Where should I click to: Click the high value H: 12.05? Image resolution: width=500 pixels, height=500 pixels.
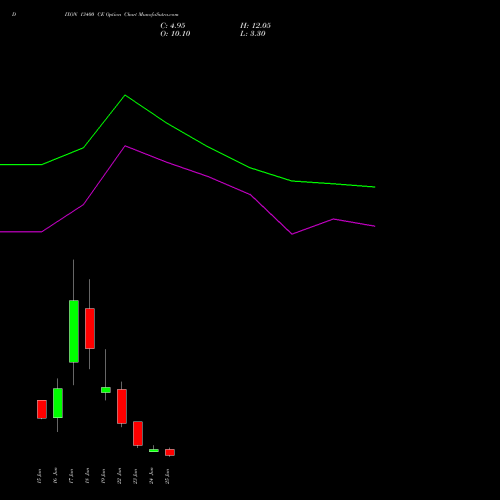click(255, 26)
